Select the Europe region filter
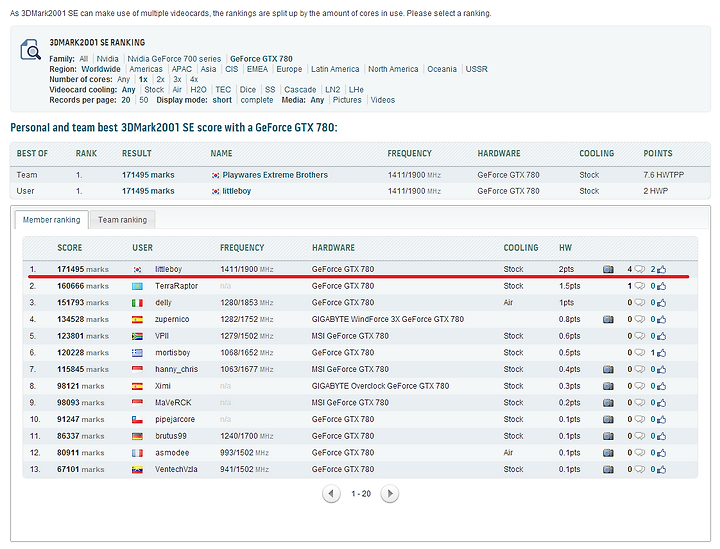Screen dimensions: 720x549 [x=289, y=69]
